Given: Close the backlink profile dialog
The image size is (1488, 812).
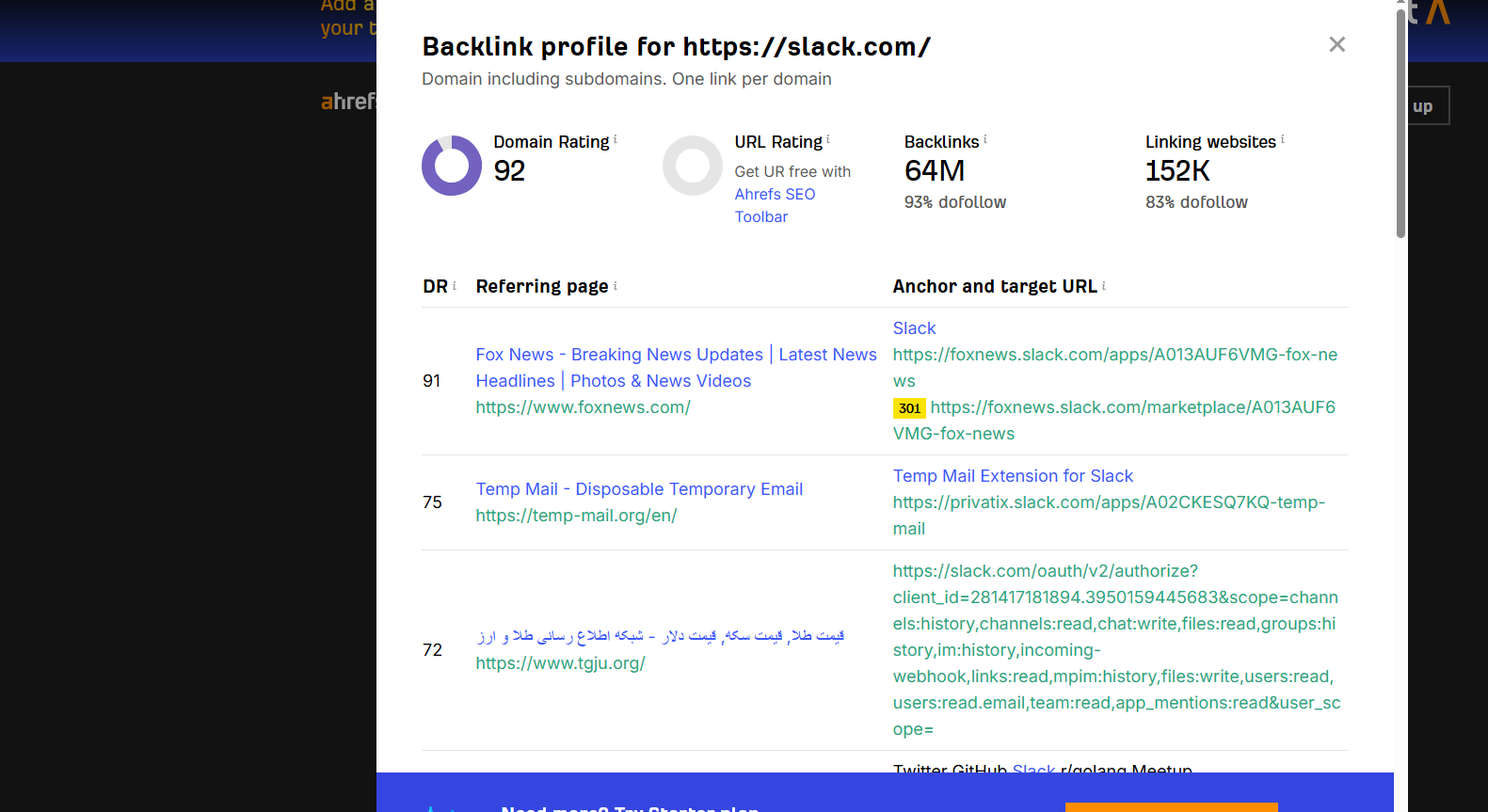Looking at the screenshot, I should point(1336,44).
